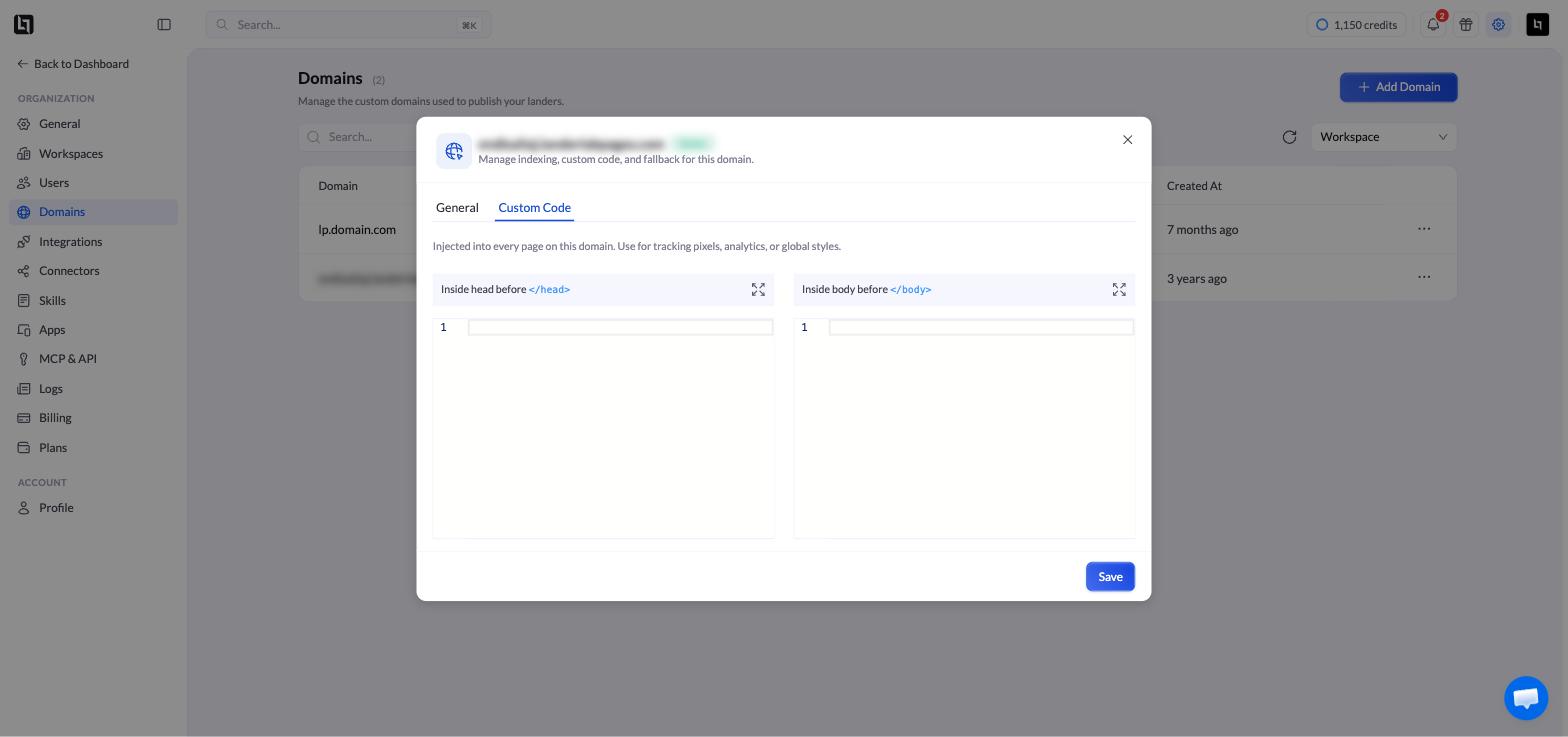Open the Connectors page

[93, 271]
